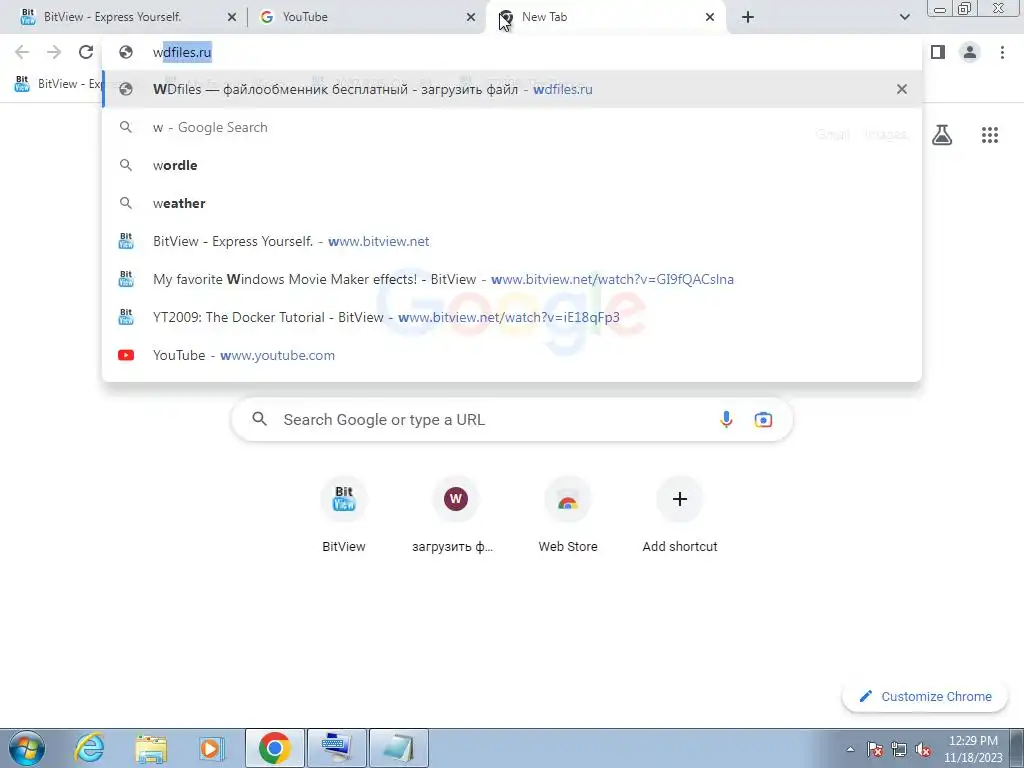This screenshot has height=768, width=1024.
Task: Open the загрузить ф... shortcut tile
Action: coord(455,515)
